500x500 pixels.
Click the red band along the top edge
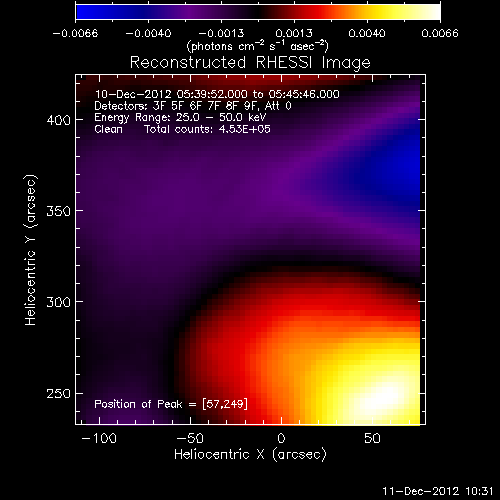[x=233, y=79]
